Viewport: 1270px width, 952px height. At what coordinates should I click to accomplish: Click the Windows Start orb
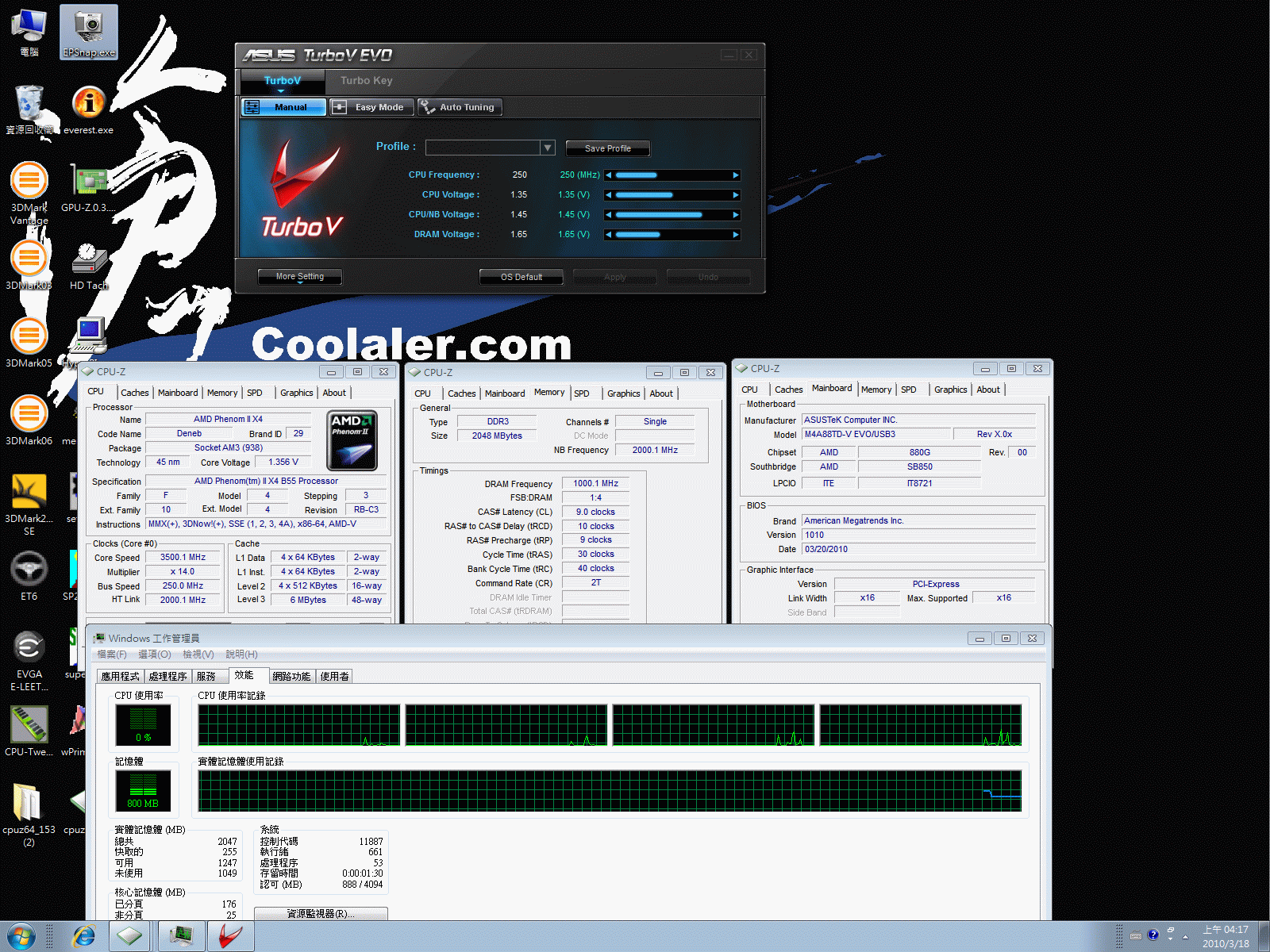click(x=21, y=937)
